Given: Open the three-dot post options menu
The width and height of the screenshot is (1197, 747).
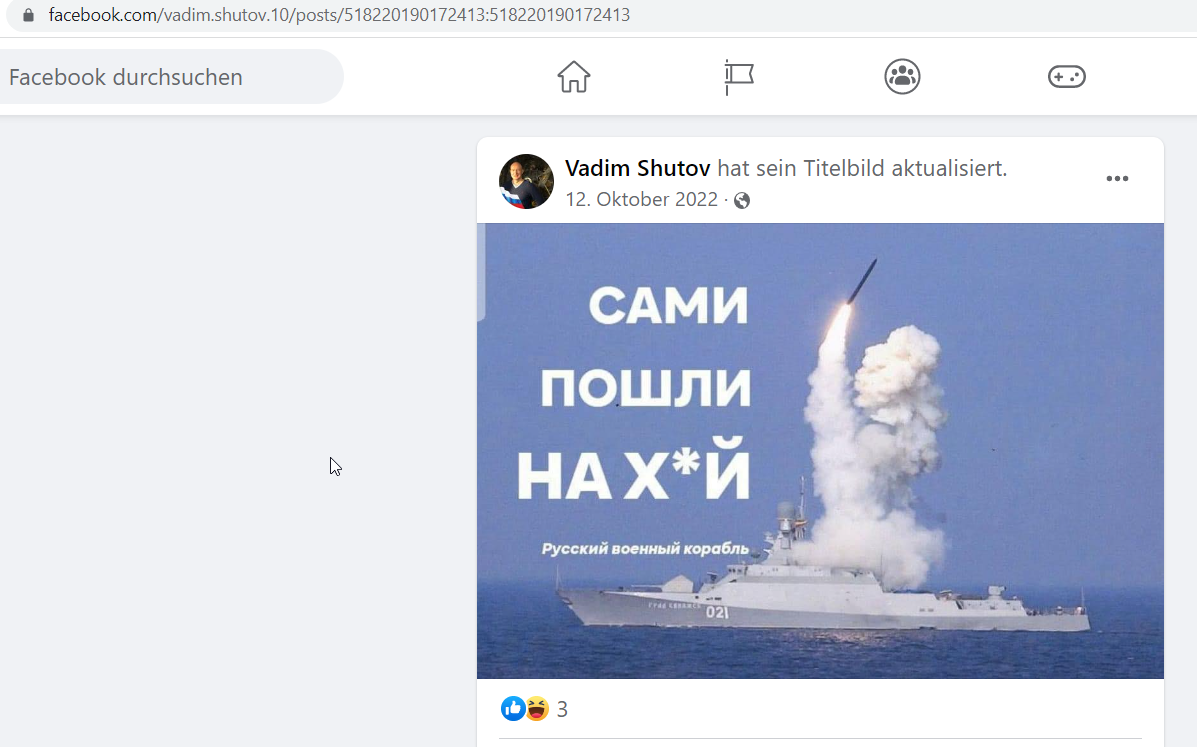Looking at the screenshot, I should [1117, 179].
